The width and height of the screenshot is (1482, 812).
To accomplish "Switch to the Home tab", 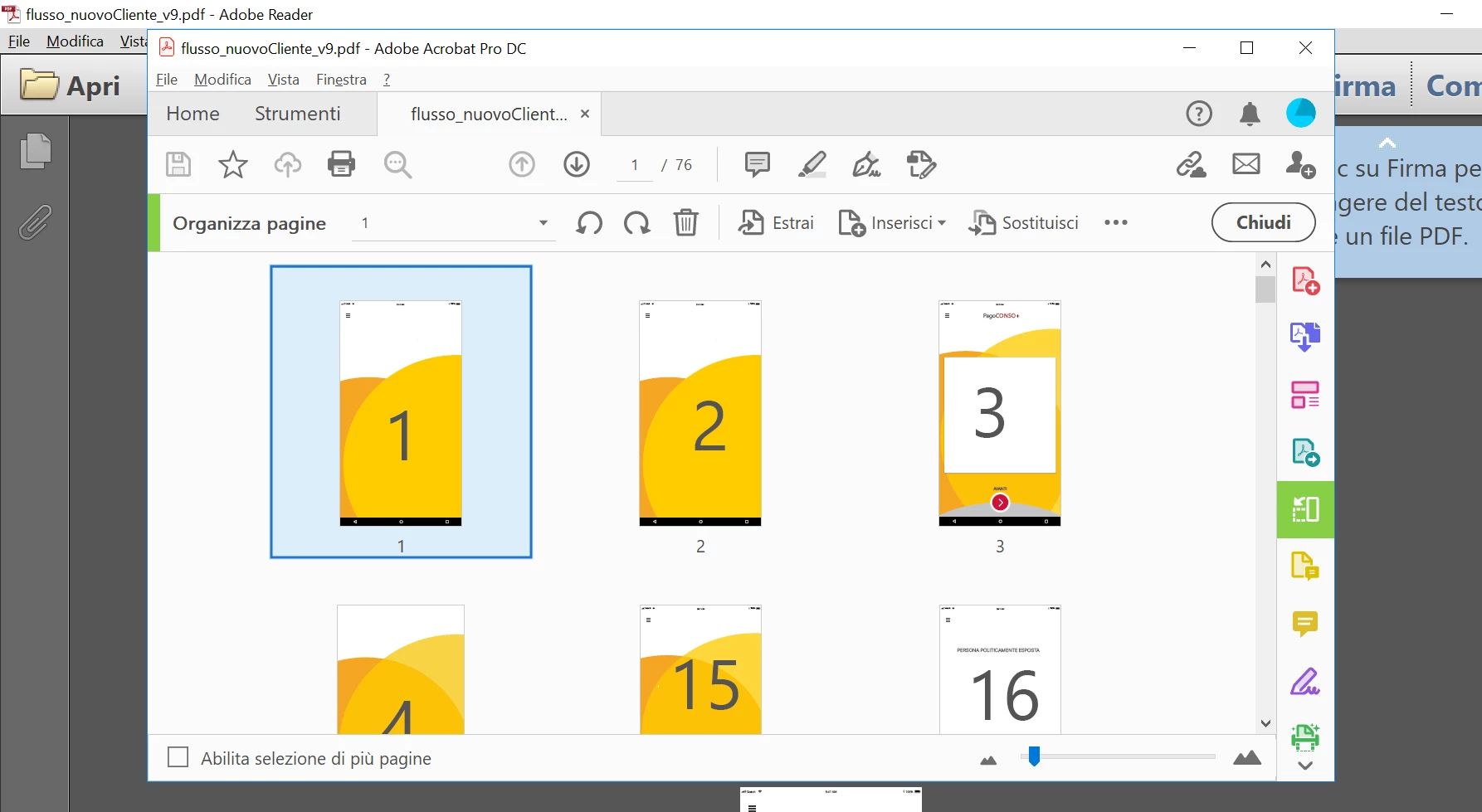I will [193, 114].
